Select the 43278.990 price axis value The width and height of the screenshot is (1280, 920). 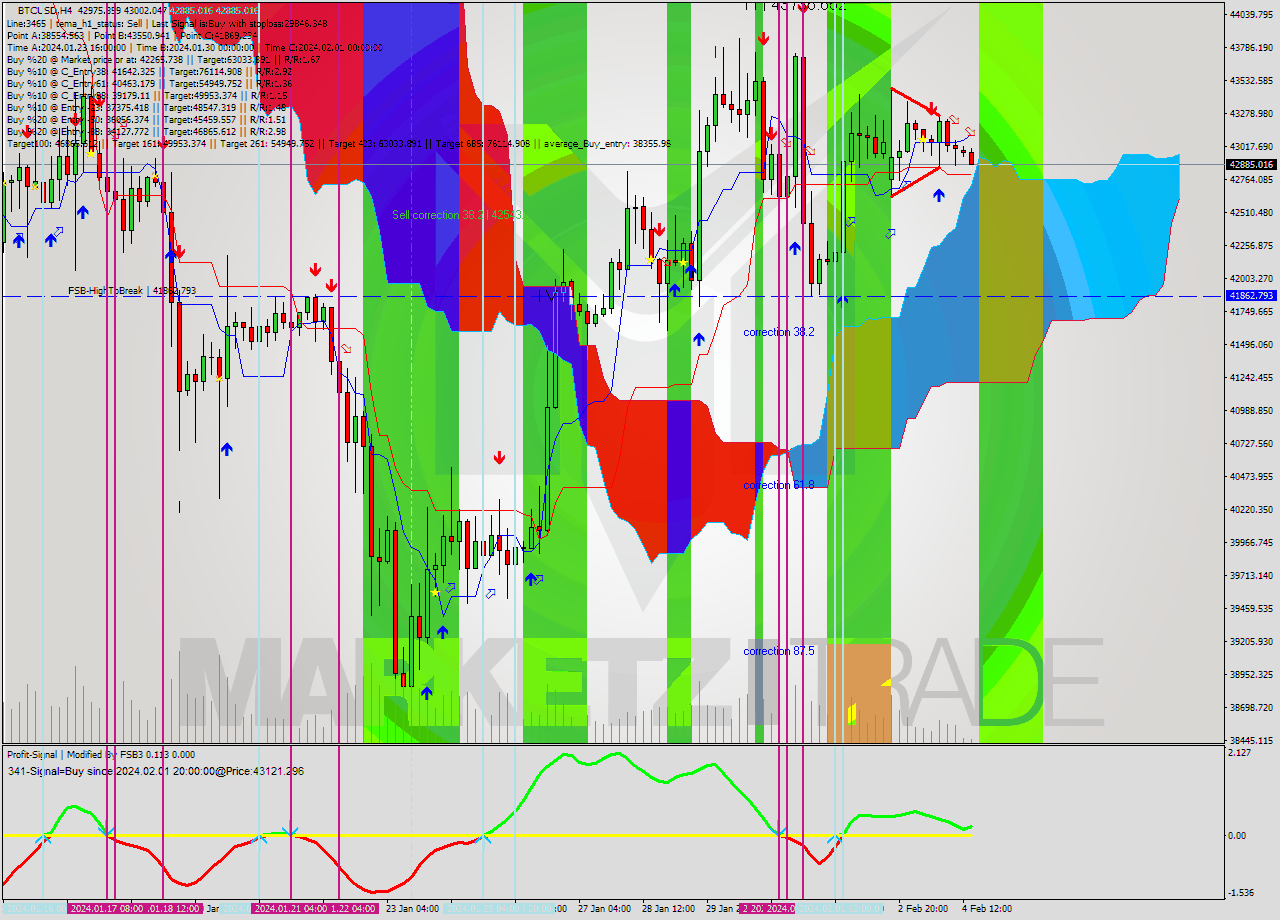click(1251, 113)
